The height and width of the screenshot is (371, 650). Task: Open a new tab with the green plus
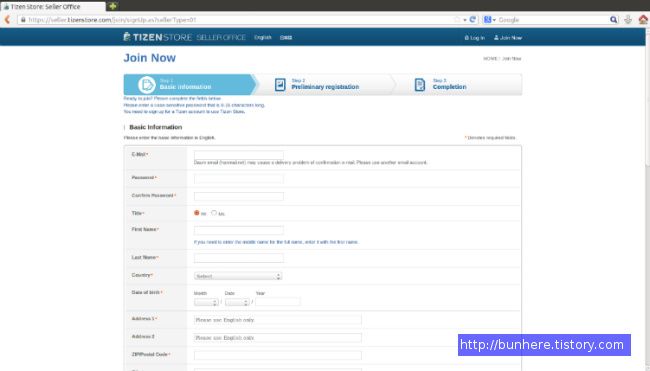tap(112, 6)
